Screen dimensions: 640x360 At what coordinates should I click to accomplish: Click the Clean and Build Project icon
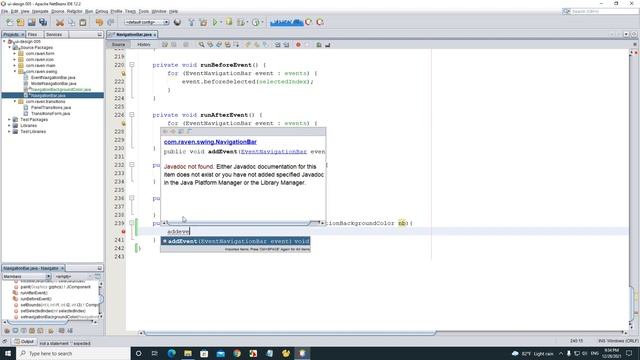[203, 22]
